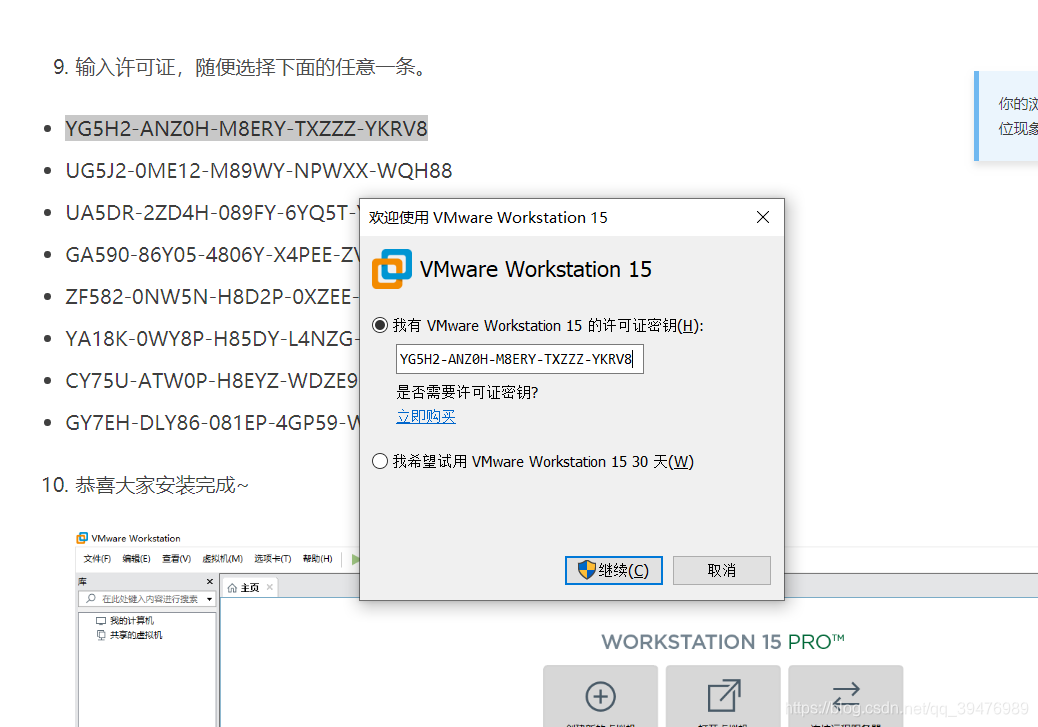Screen dimensions: 1038x727
Task: Click the 取消 cancel button
Action: [722, 570]
